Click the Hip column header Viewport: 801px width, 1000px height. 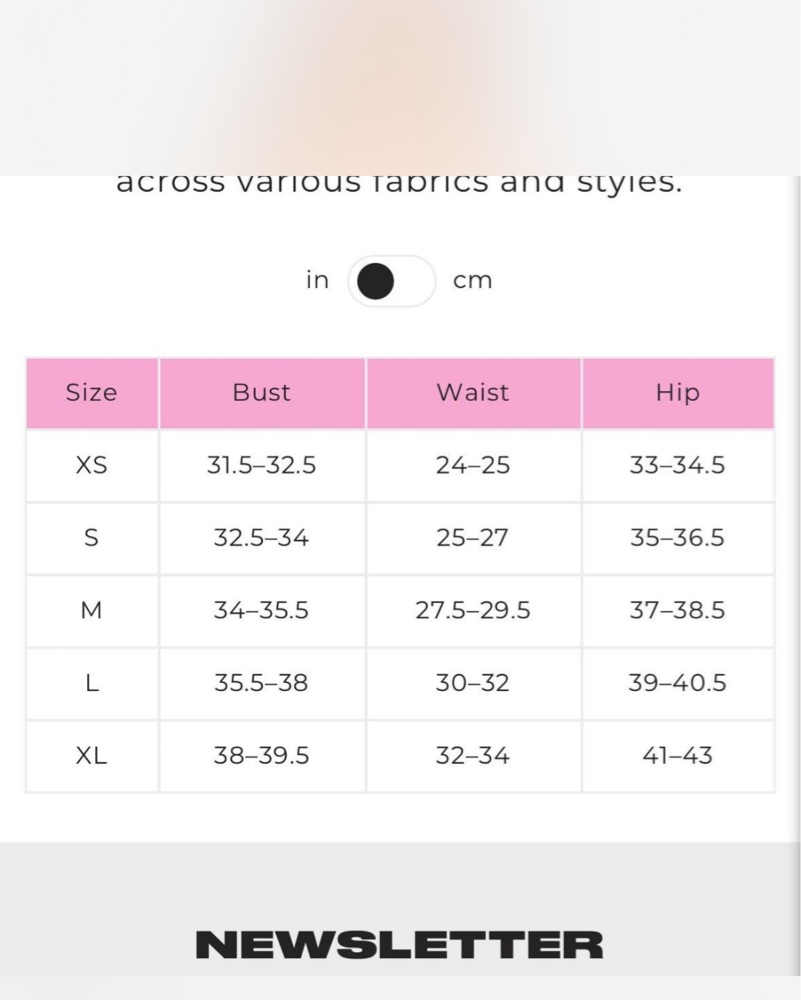[x=678, y=393]
